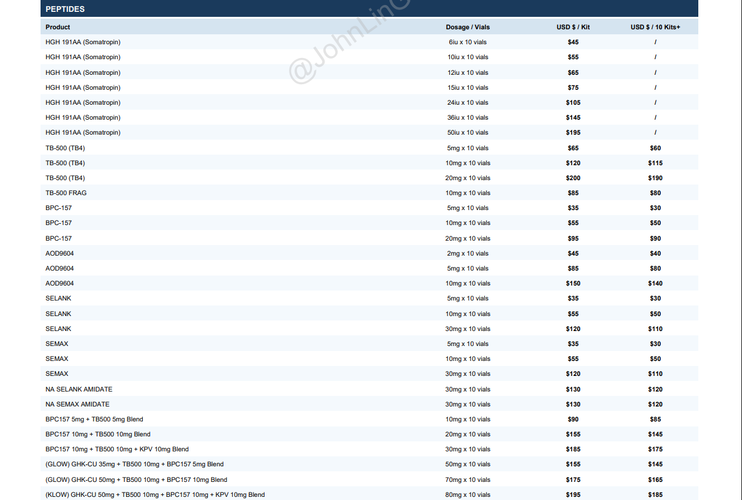Click the $140 10 Kits+ price
Screen dimensions: 742x500
[x=655, y=283]
